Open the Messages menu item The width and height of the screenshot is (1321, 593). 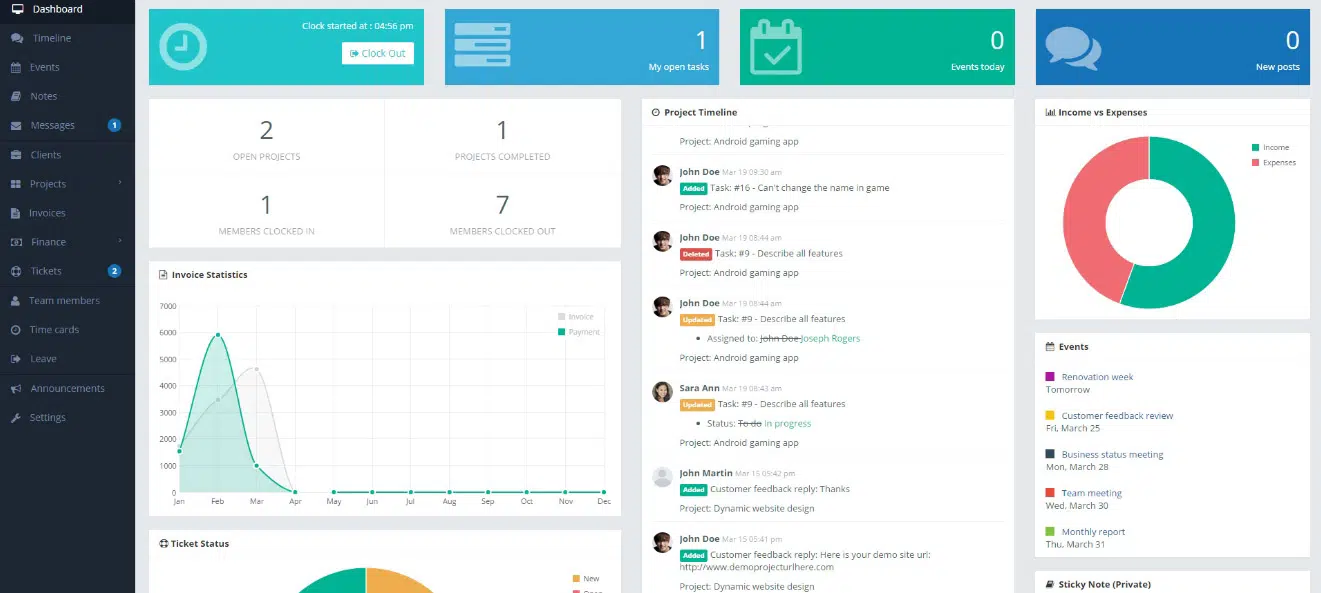[x=52, y=125]
